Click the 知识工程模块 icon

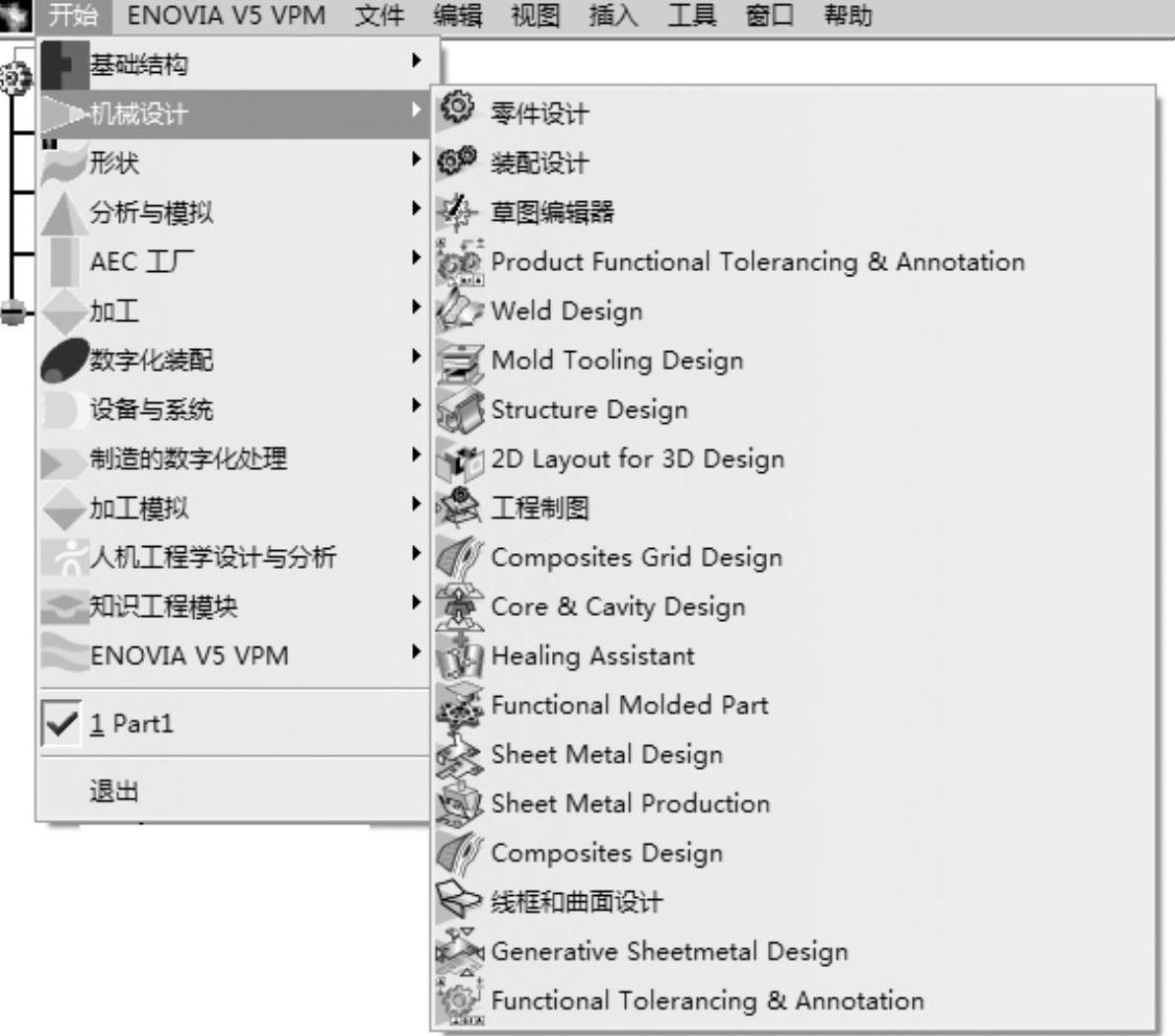coord(64,606)
